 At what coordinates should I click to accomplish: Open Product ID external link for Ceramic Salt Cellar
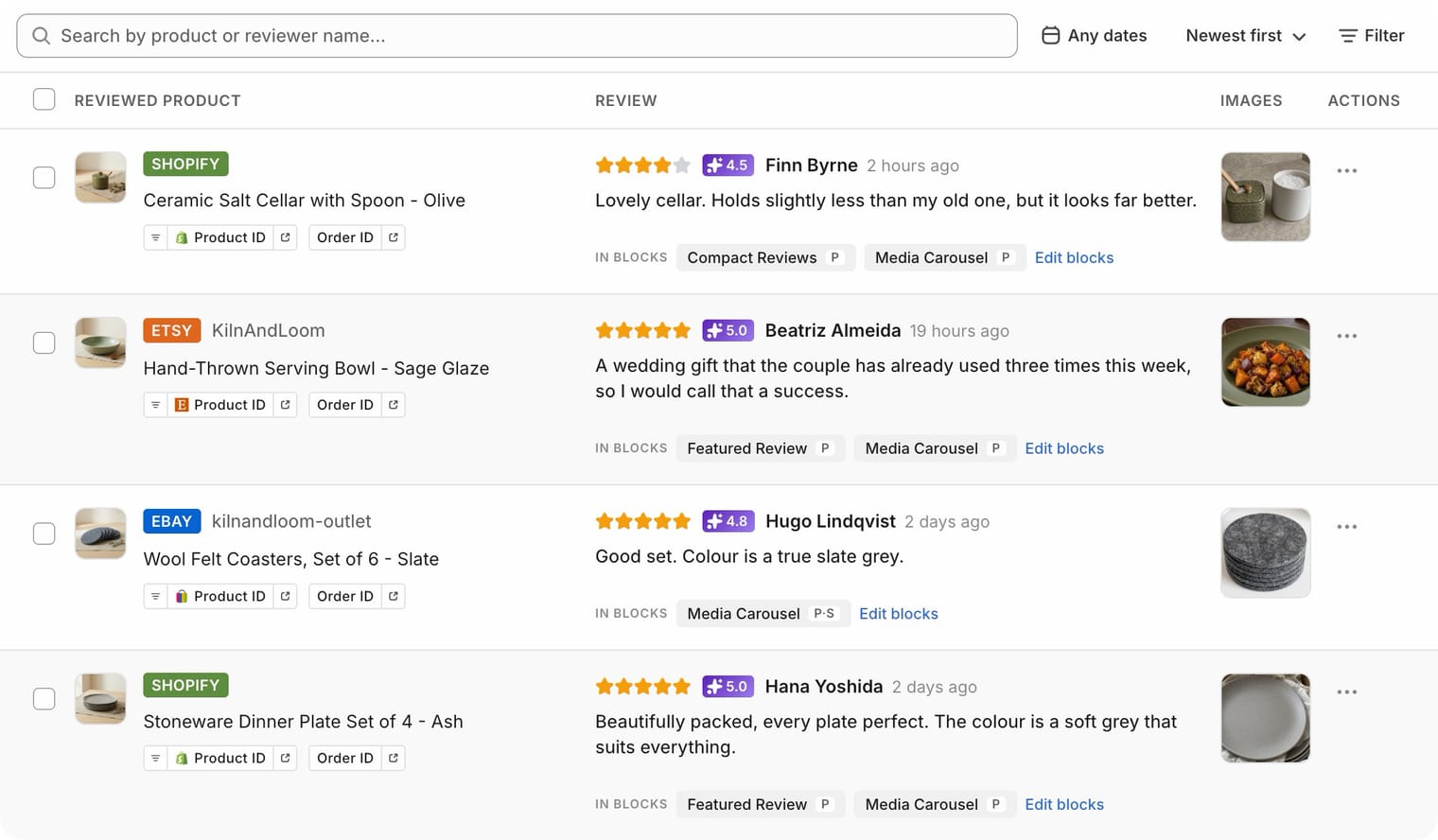tap(286, 237)
